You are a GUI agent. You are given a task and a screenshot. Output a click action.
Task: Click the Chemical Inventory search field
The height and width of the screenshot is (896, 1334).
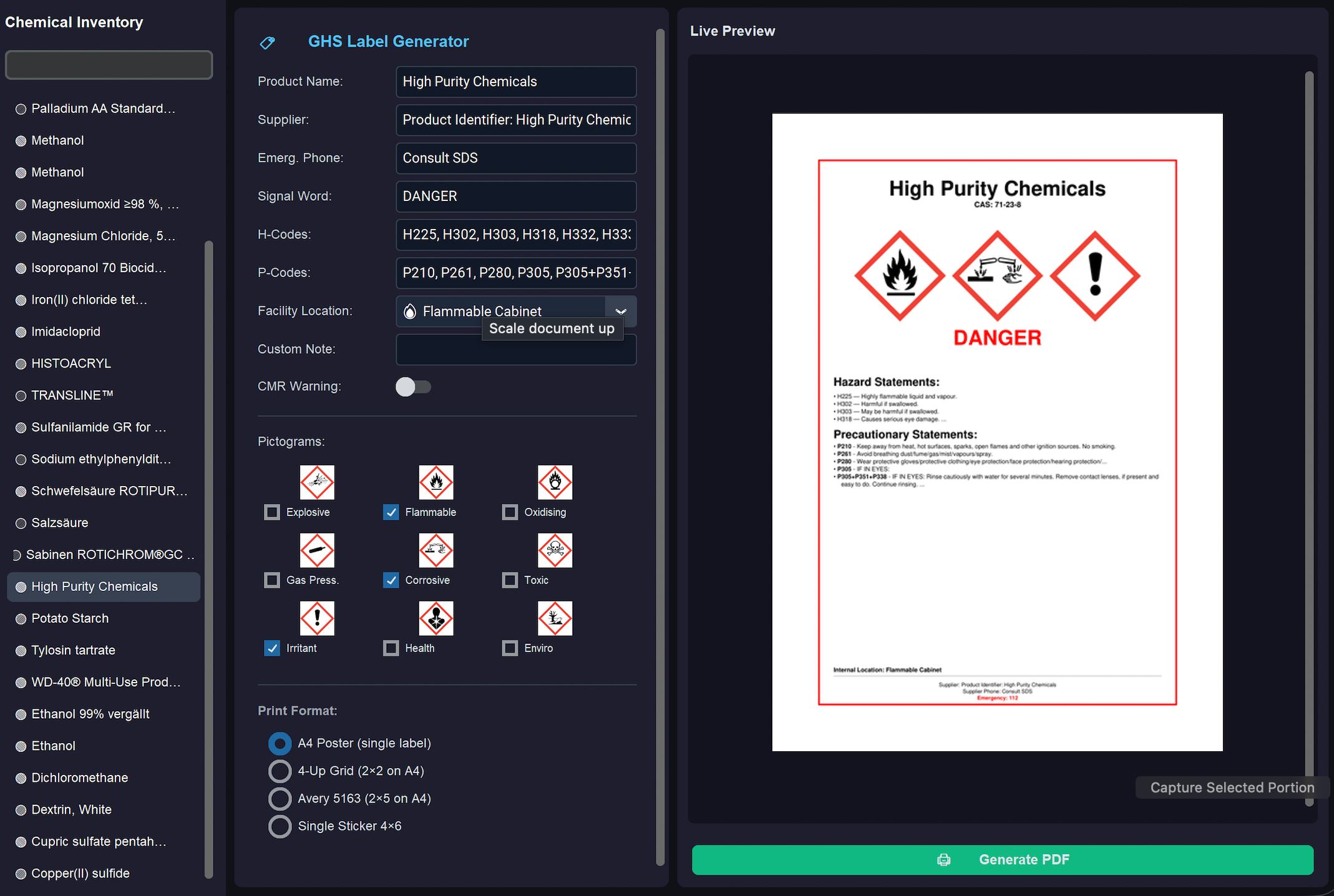pos(109,64)
